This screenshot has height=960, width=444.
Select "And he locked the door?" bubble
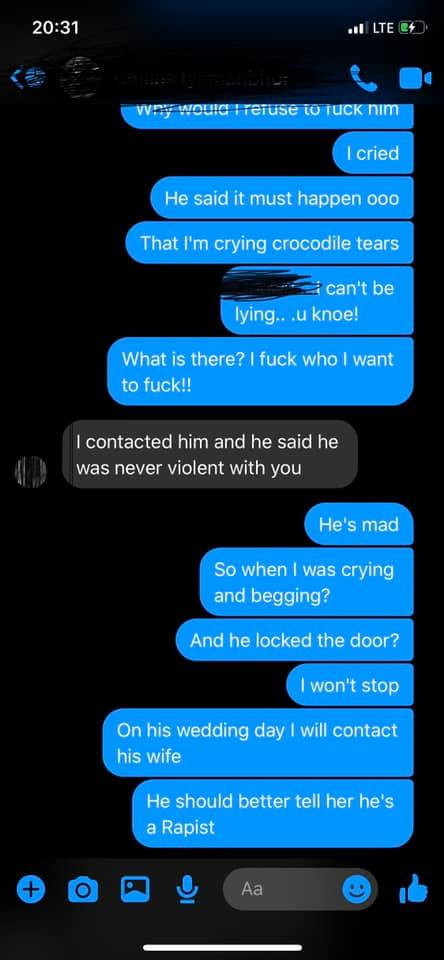click(295, 640)
